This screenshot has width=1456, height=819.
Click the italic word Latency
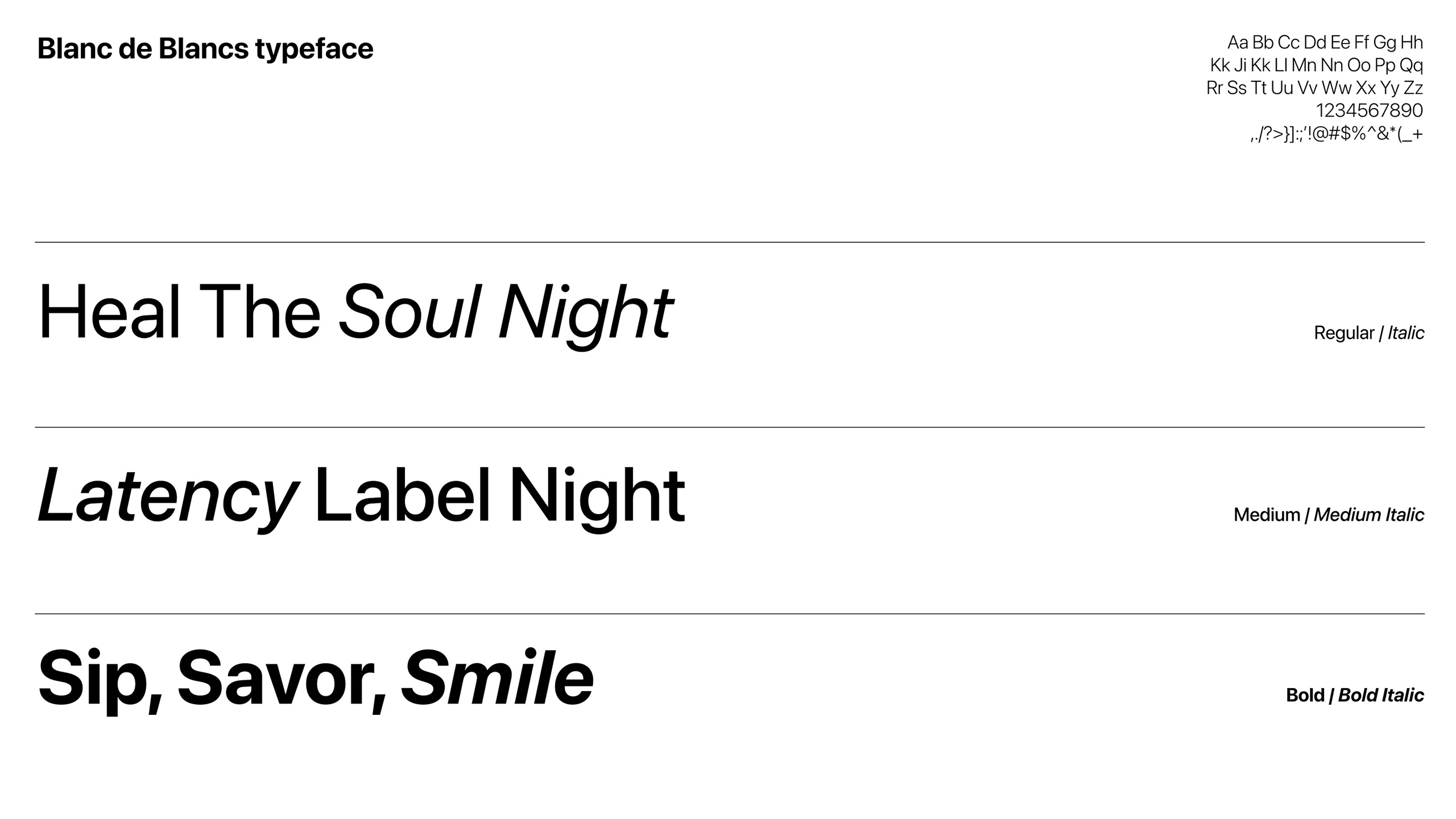(168, 499)
